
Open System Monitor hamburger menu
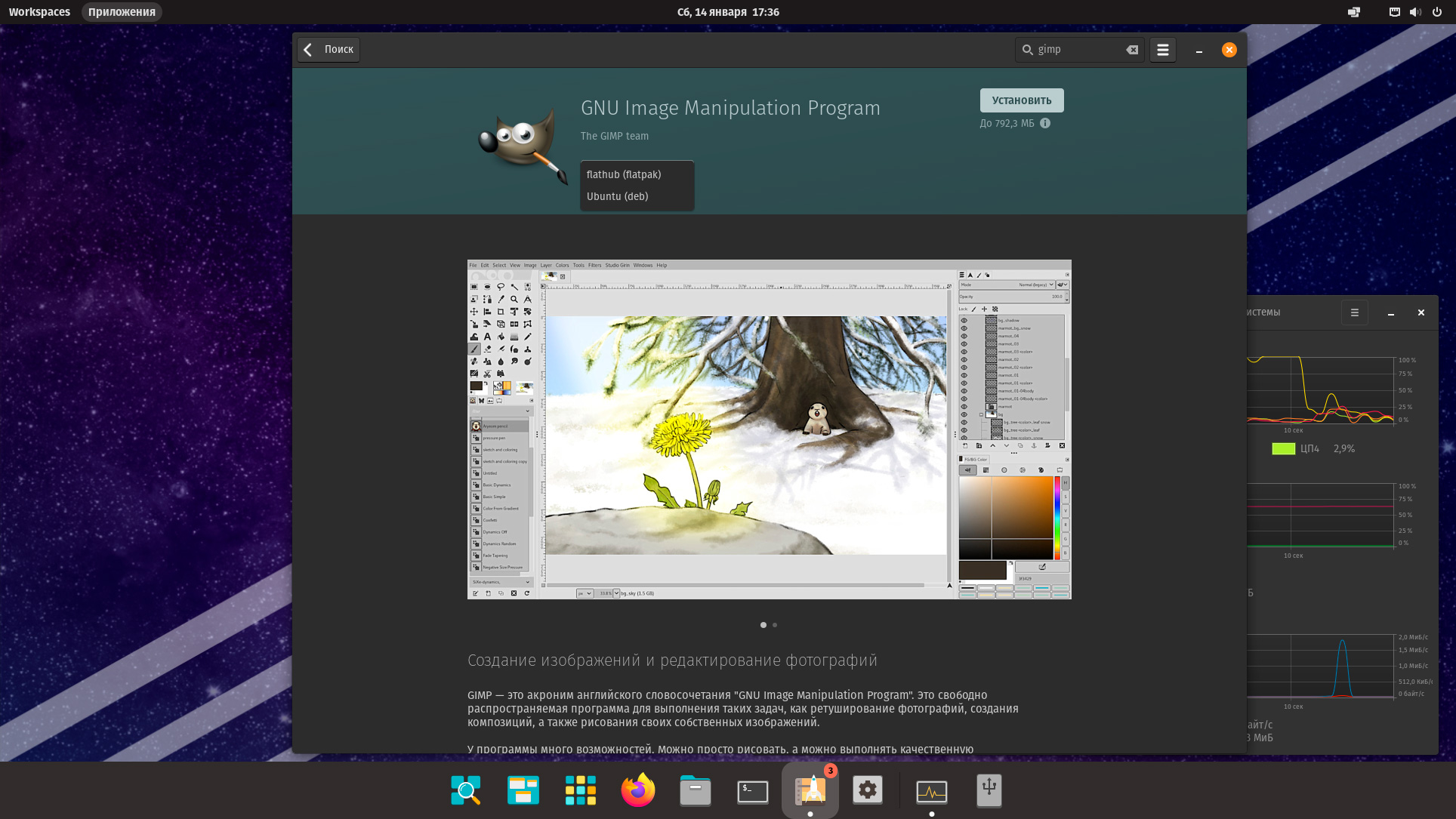1355,313
